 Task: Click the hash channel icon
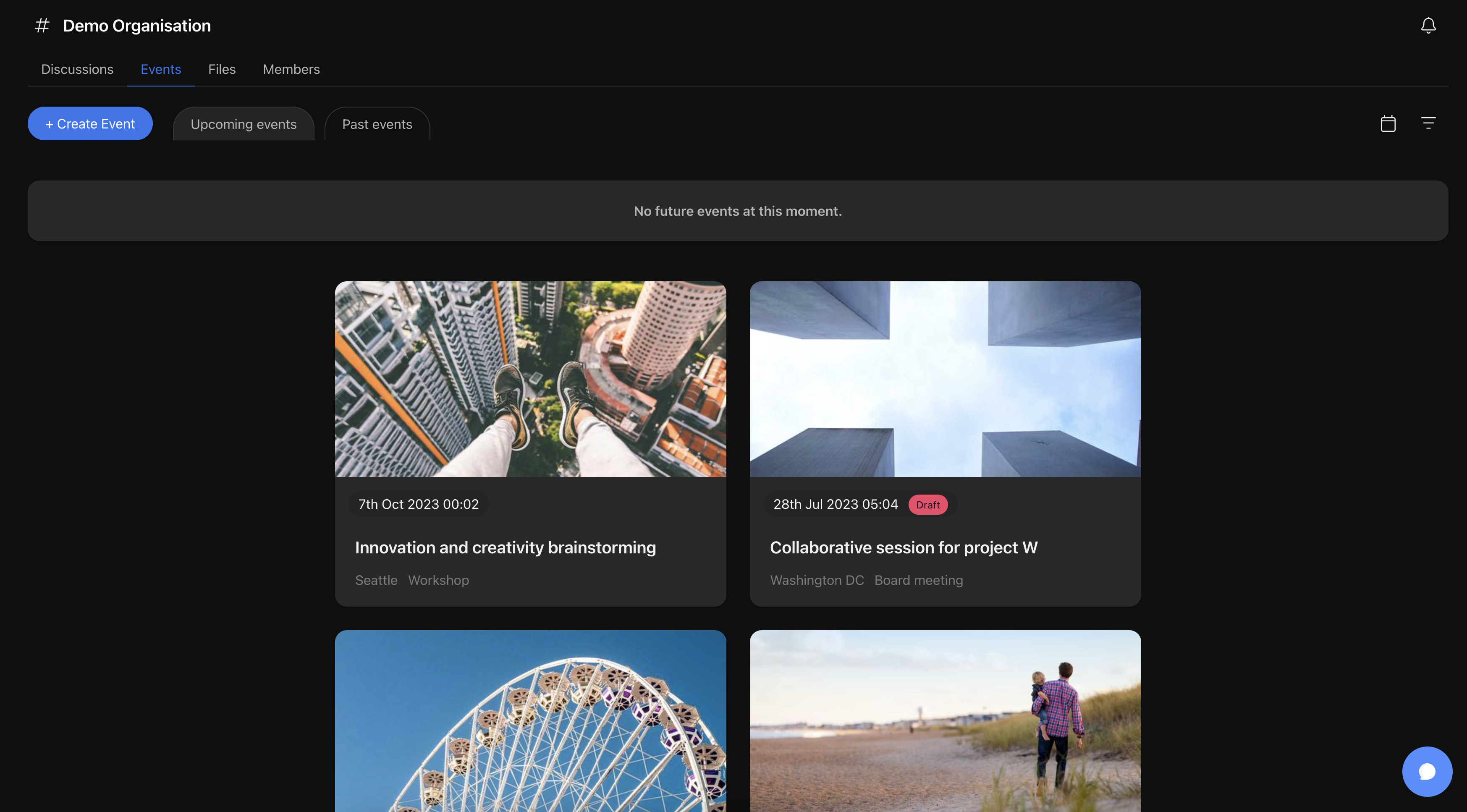[x=42, y=26]
